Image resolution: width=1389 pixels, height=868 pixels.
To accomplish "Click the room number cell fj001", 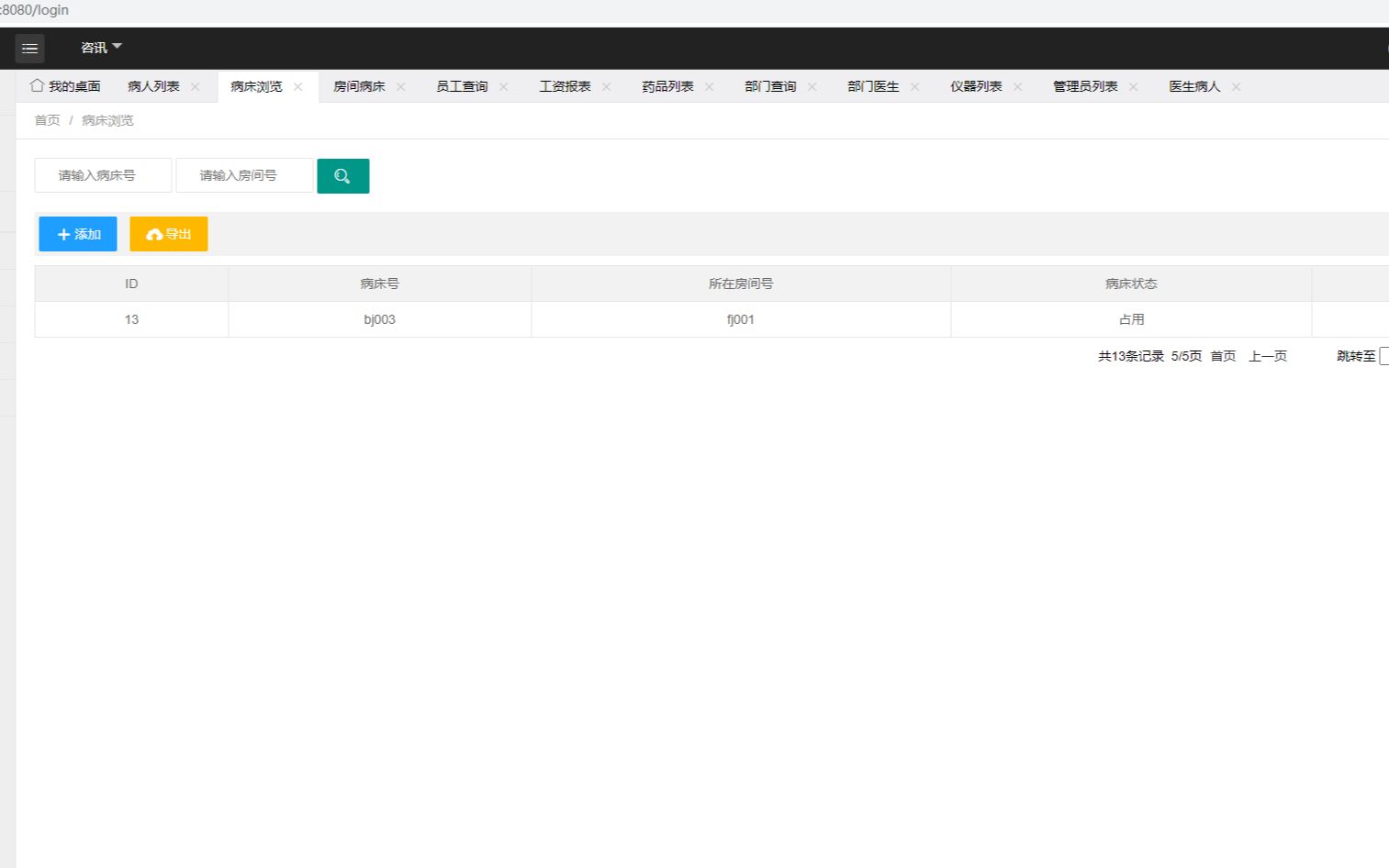I will [x=741, y=319].
